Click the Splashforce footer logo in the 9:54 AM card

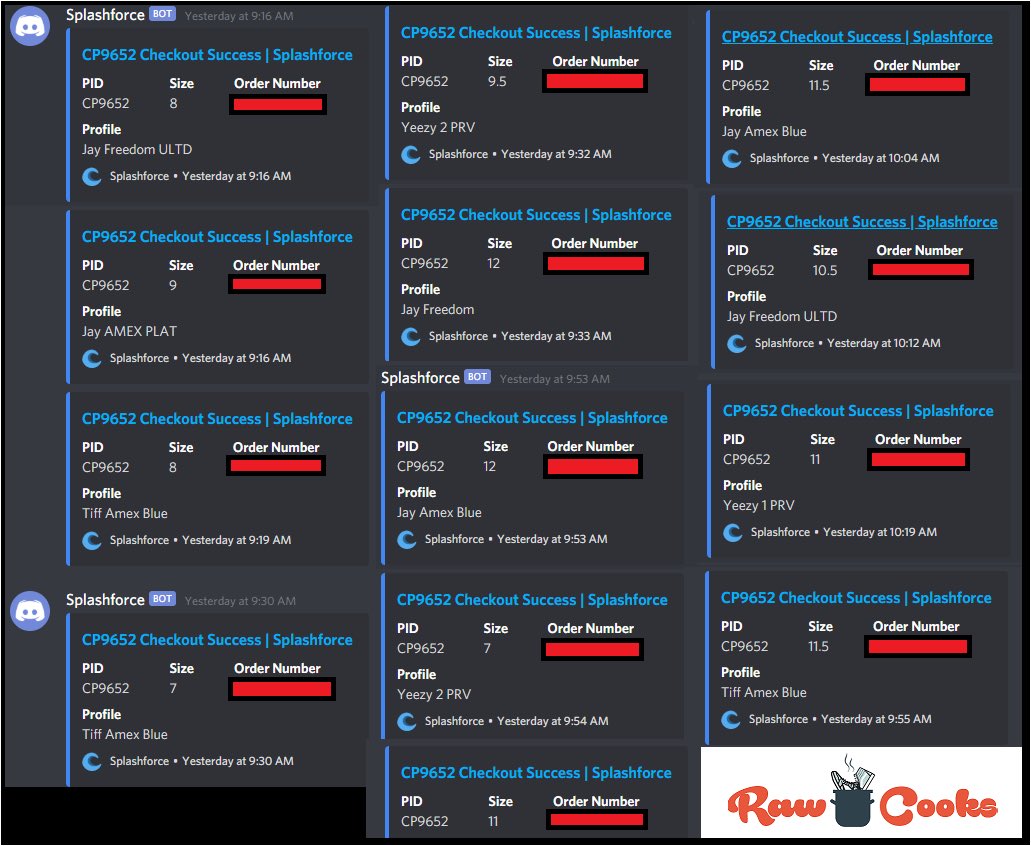click(407, 722)
